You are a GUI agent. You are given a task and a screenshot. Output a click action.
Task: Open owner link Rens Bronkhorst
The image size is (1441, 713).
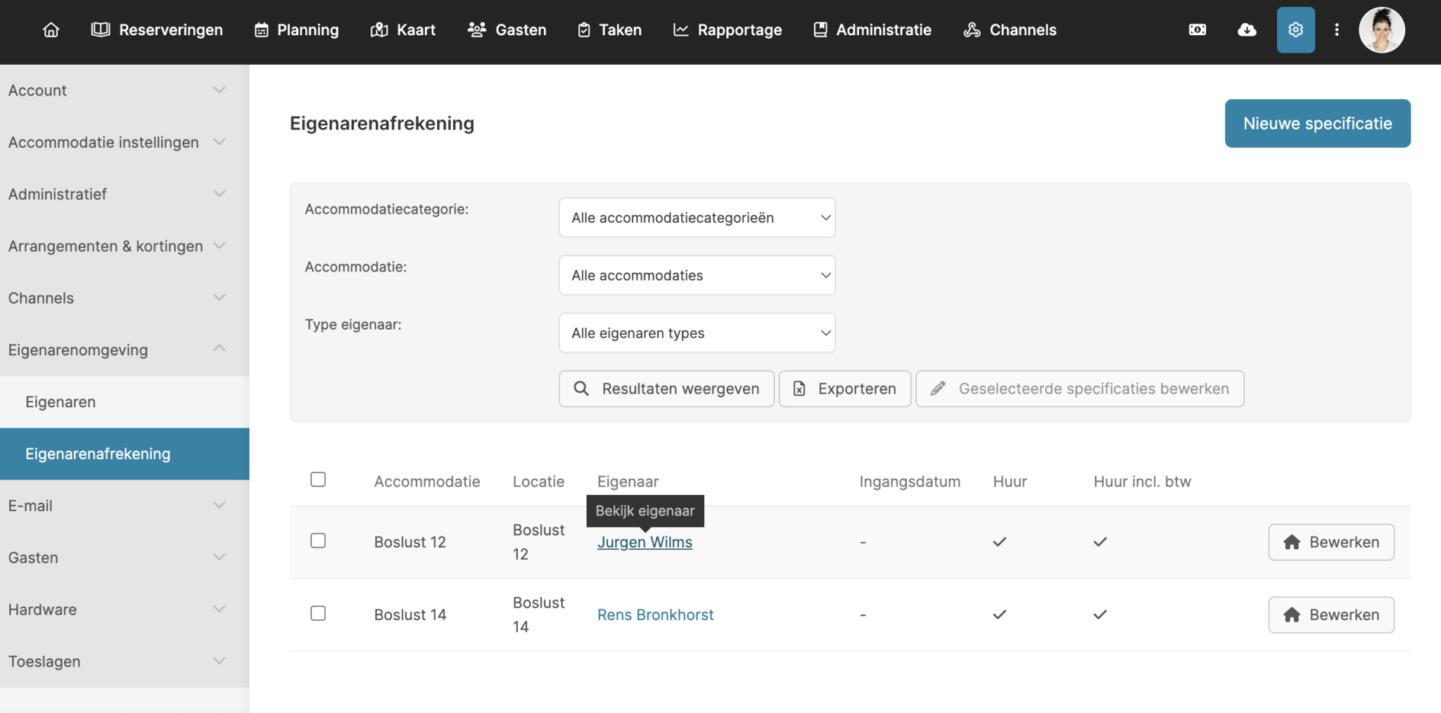click(655, 615)
